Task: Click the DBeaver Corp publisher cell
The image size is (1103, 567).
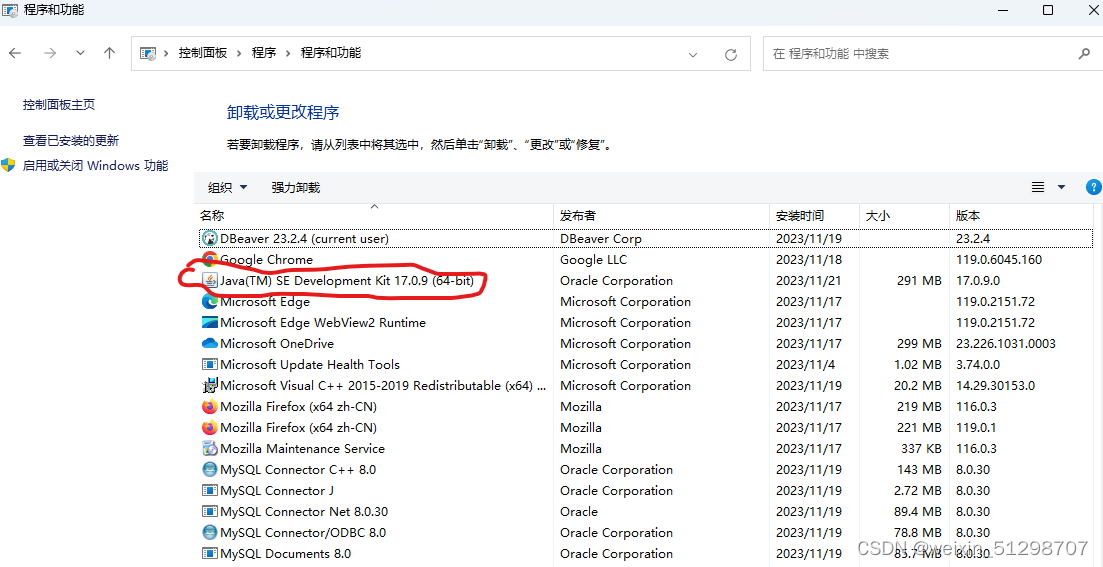Action: tap(601, 238)
